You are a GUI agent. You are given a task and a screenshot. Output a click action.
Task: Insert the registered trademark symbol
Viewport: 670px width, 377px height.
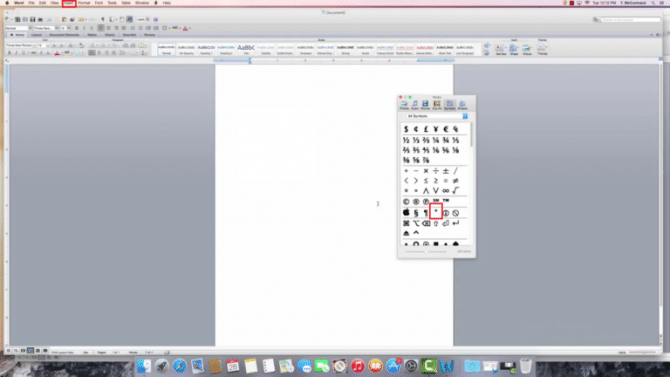point(416,201)
